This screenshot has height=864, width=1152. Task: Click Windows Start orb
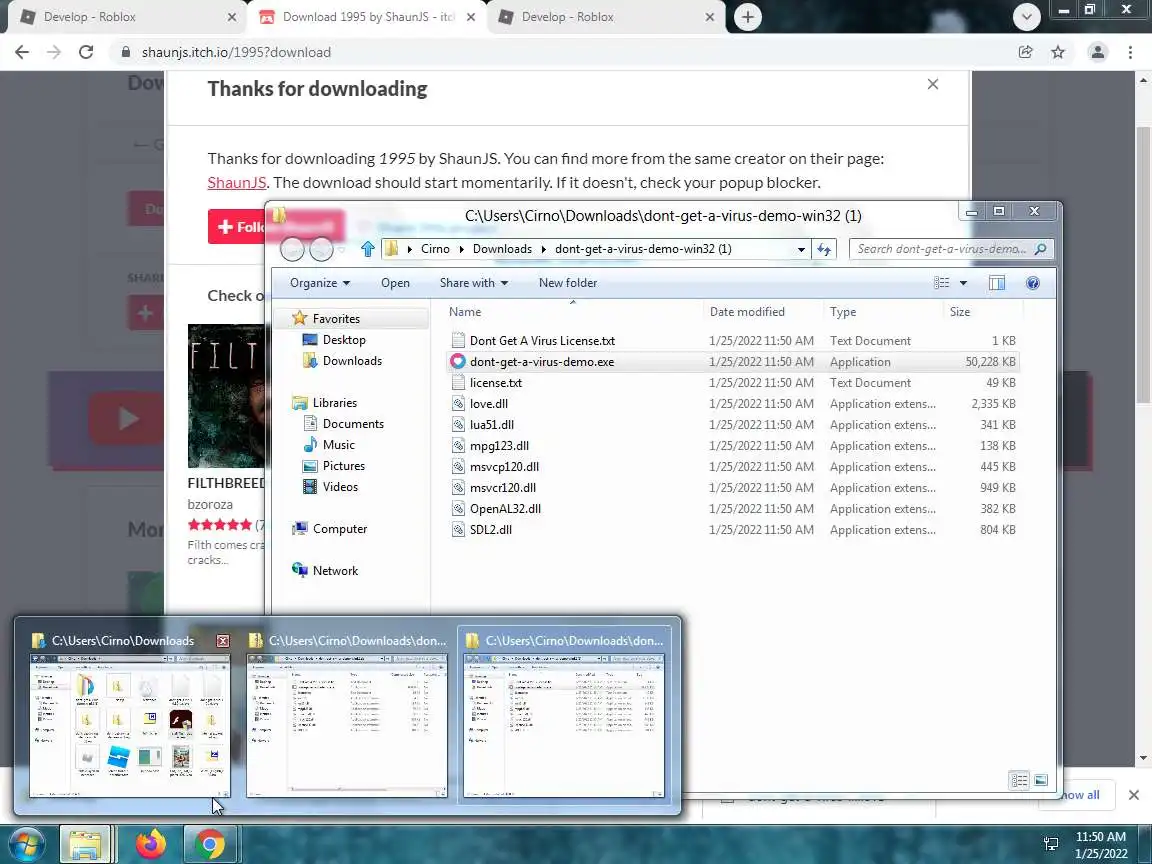27,843
